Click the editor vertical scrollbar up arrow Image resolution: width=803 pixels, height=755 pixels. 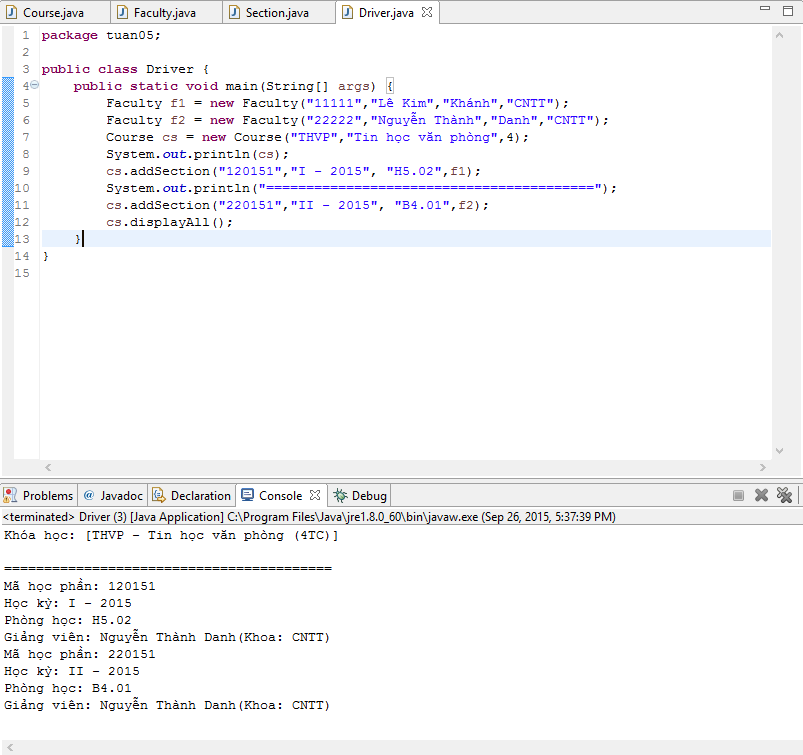tap(779, 35)
